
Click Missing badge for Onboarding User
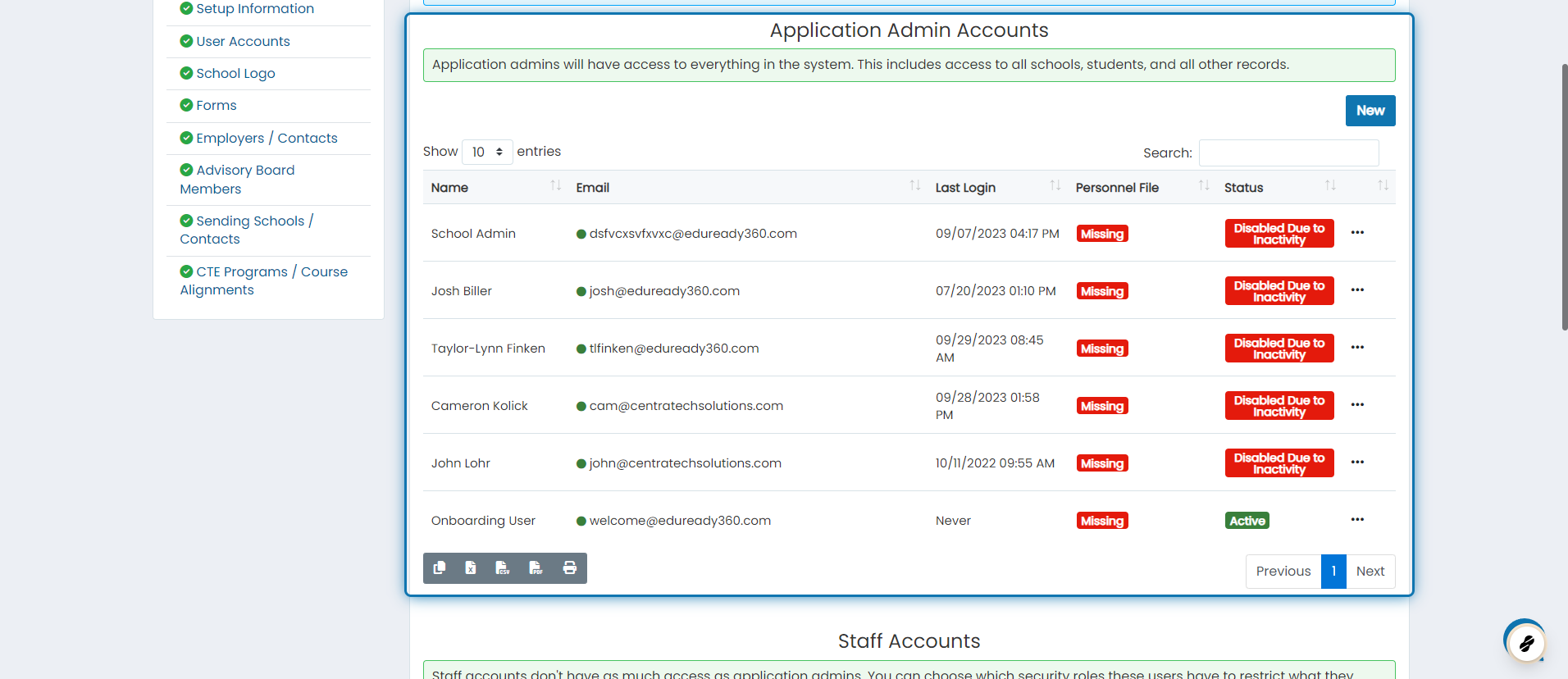click(x=1102, y=521)
